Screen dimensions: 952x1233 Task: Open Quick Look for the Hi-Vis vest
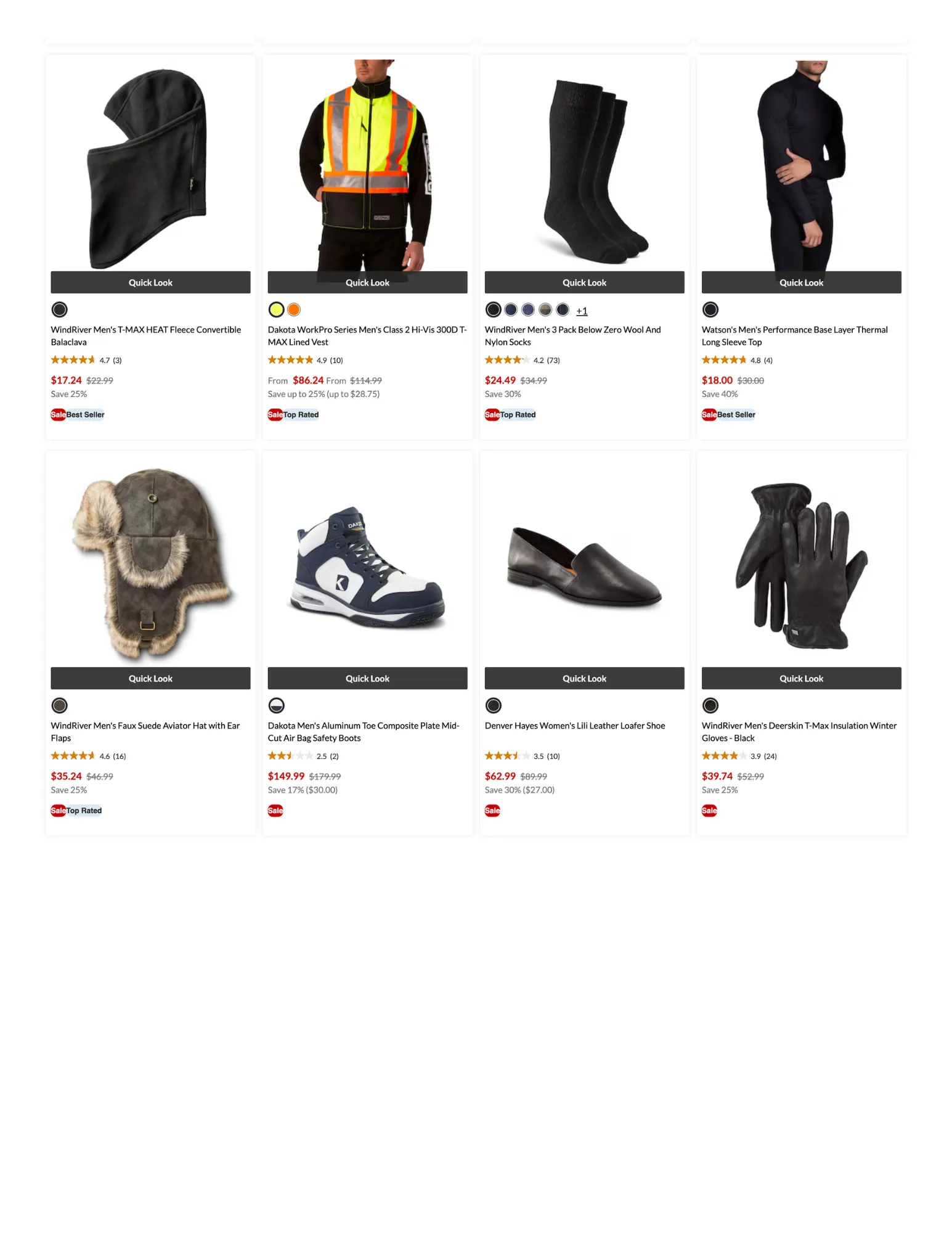pos(367,282)
